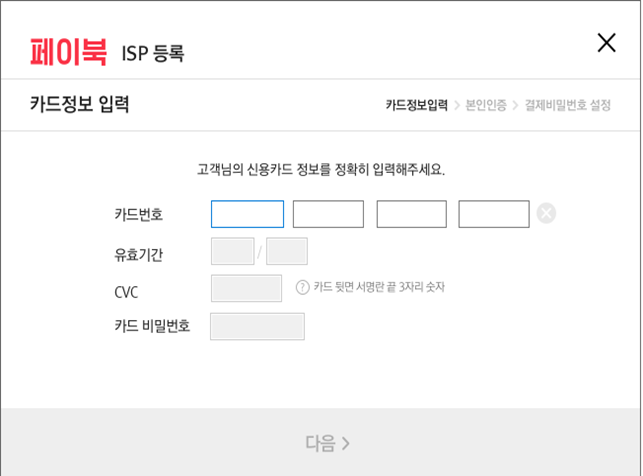This screenshot has width=643, height=476.
Task: Select the 결제비밀번호 설정 step
Action: [568, 105]
